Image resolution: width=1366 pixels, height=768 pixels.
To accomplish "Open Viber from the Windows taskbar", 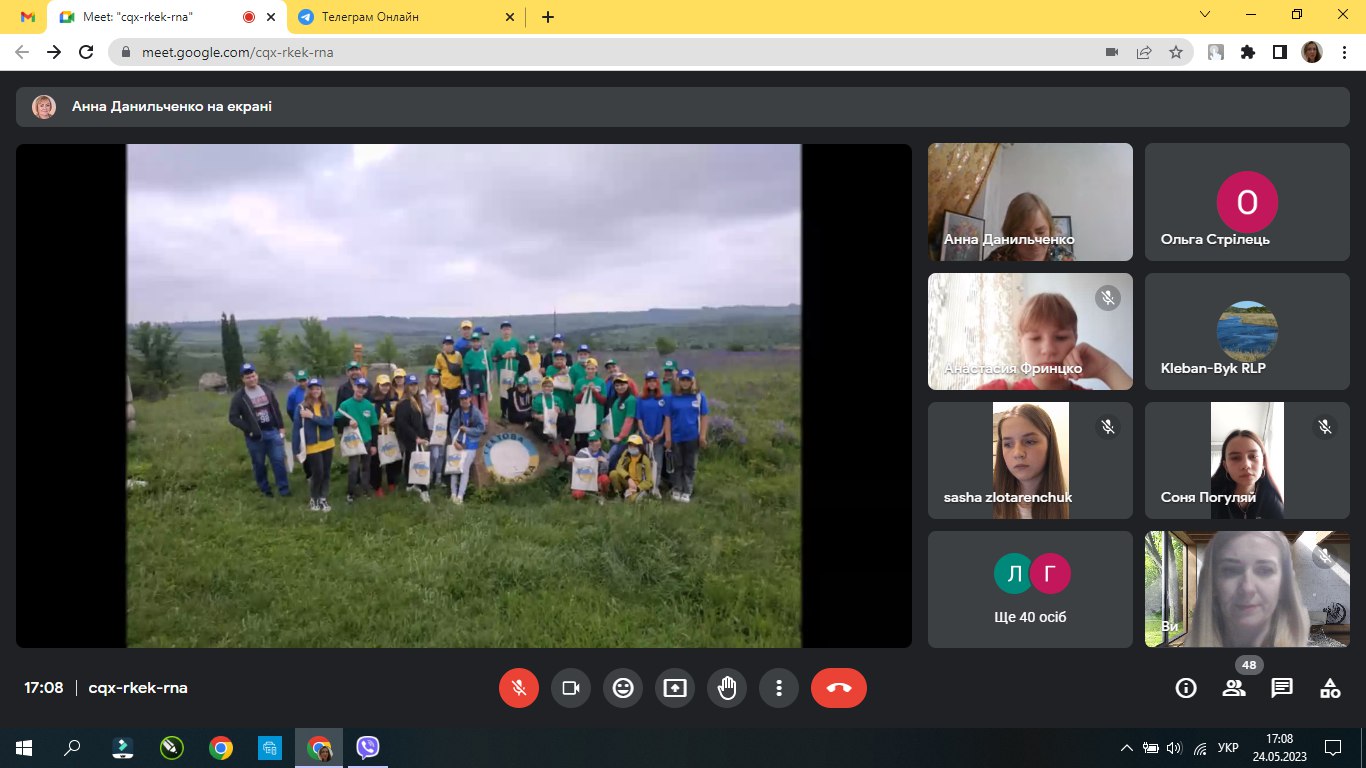I will pos(368,747).
